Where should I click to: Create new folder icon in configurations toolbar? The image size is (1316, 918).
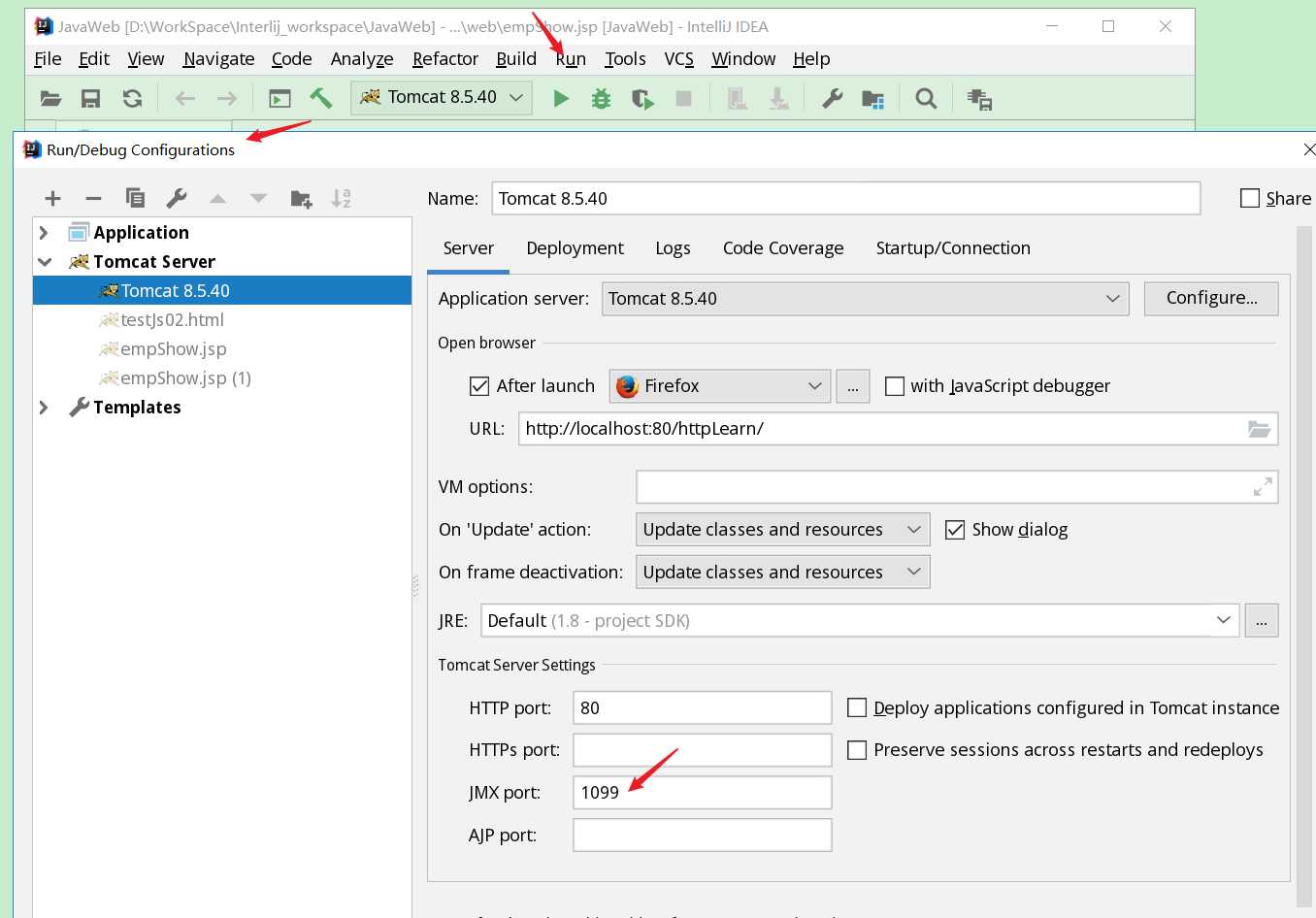tap(301, 199)
